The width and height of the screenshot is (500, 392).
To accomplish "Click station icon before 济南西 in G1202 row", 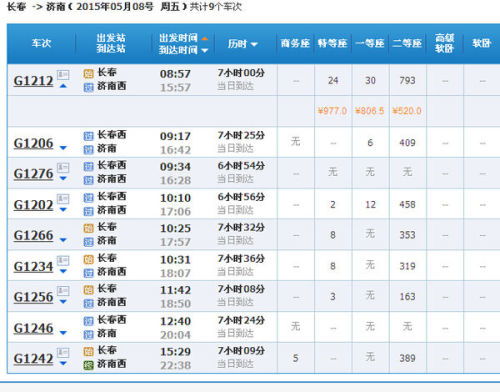I will [x=88, y=211].
